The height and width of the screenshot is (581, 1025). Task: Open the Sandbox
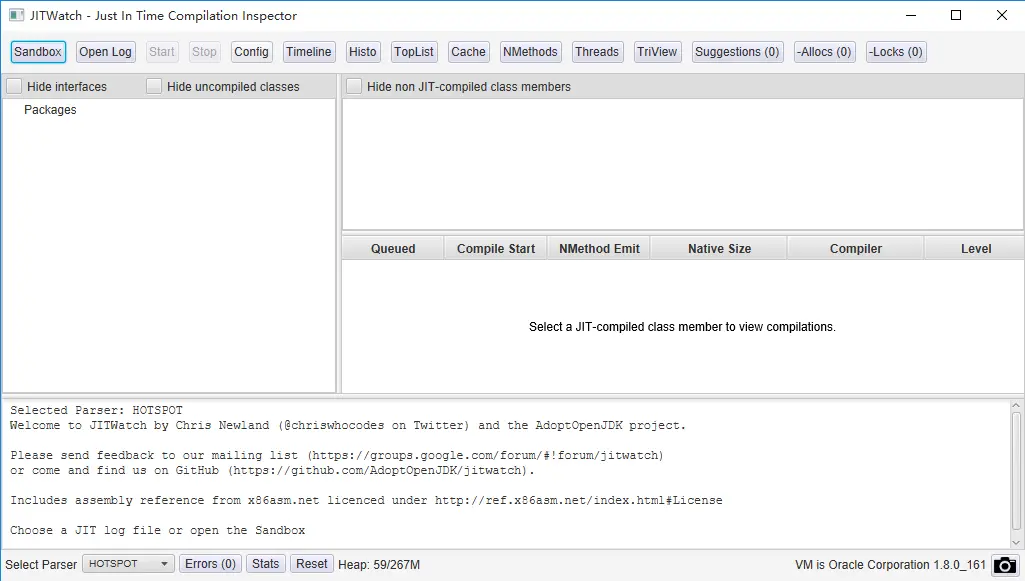(38, 52)
